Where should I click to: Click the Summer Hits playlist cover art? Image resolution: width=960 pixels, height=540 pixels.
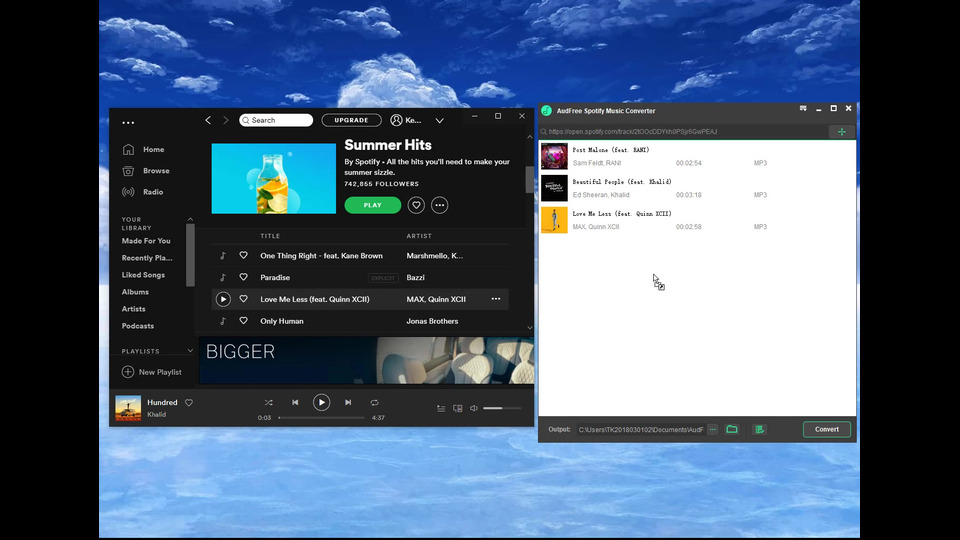pos(274,178)
